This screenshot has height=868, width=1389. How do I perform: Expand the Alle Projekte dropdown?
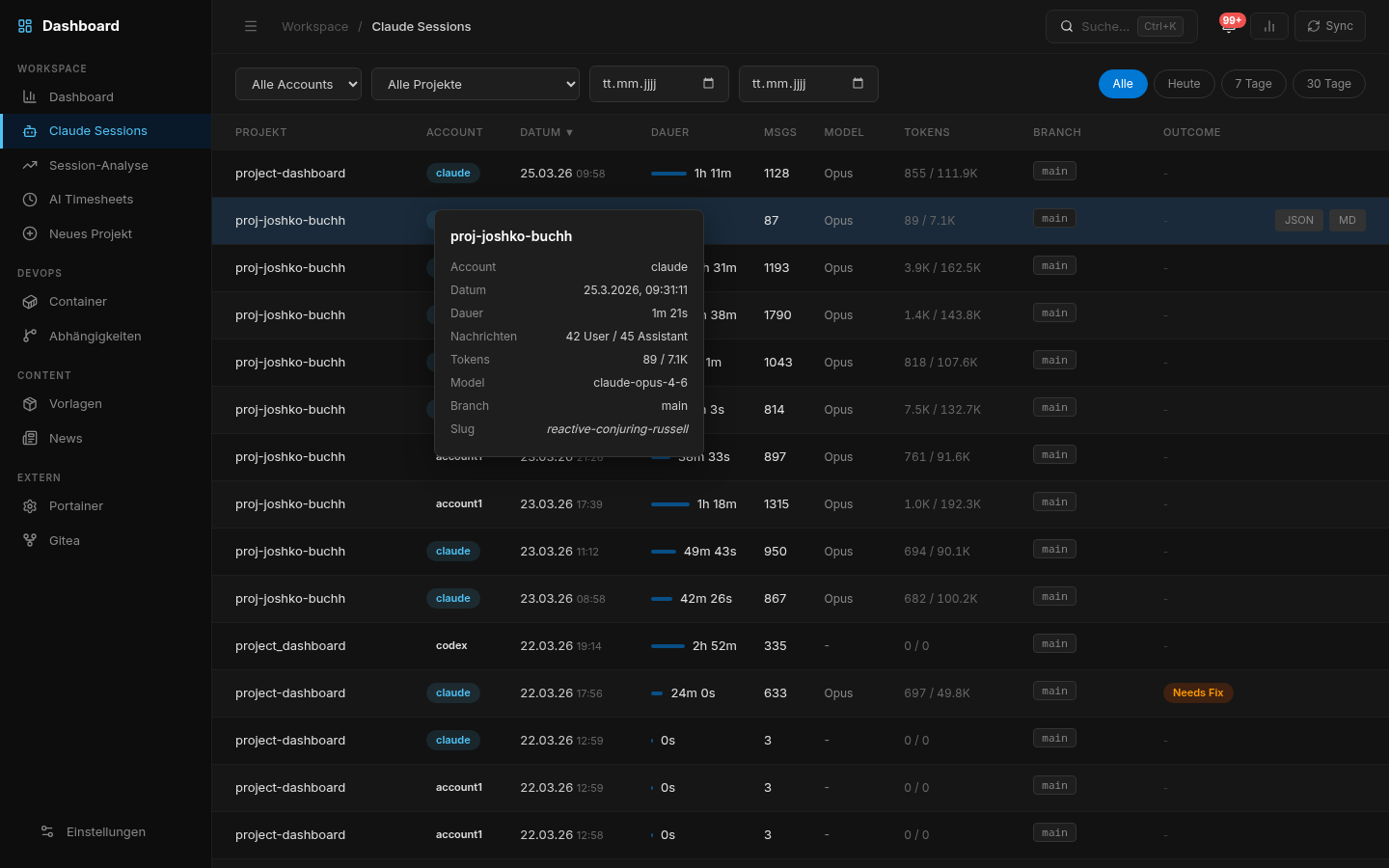(x=475, y=84)
